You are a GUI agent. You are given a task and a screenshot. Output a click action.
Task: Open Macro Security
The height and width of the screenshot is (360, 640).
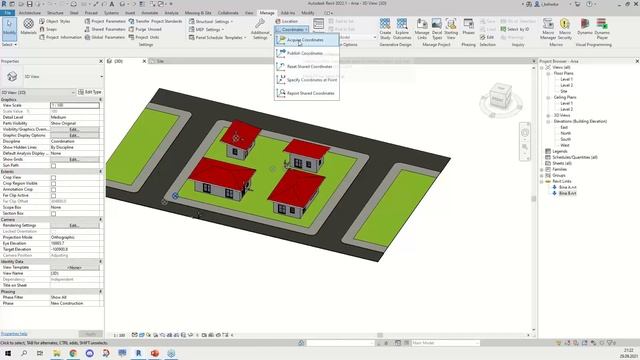pos(565,29)
